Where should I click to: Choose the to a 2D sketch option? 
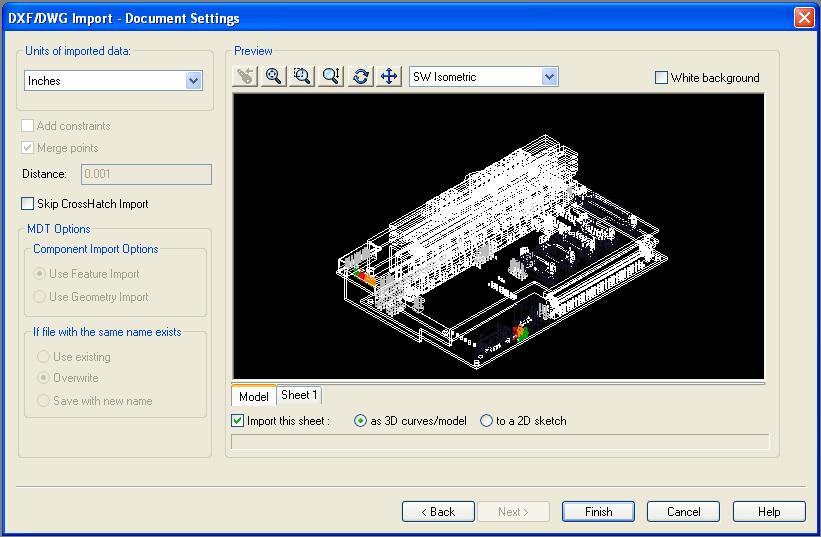point(486,420)
